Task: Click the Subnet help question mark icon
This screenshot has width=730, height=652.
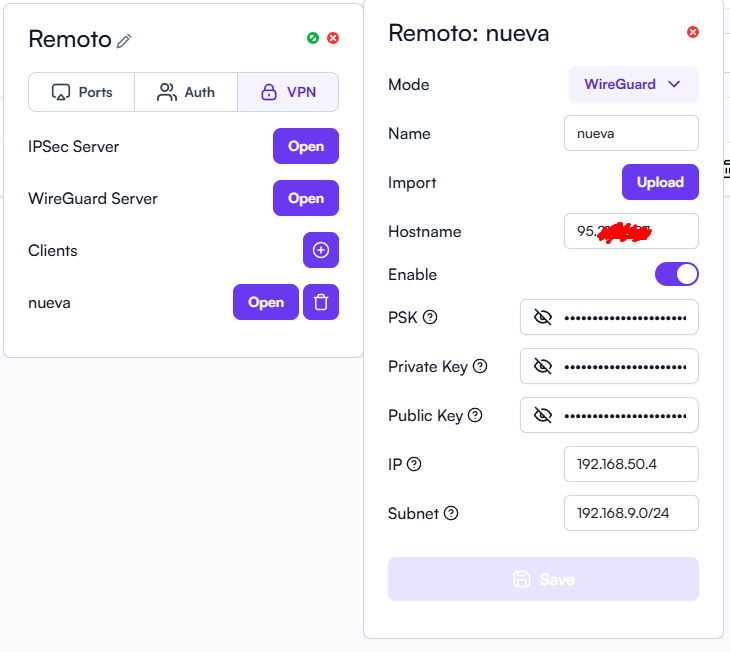Action: [x=451, y=513]
